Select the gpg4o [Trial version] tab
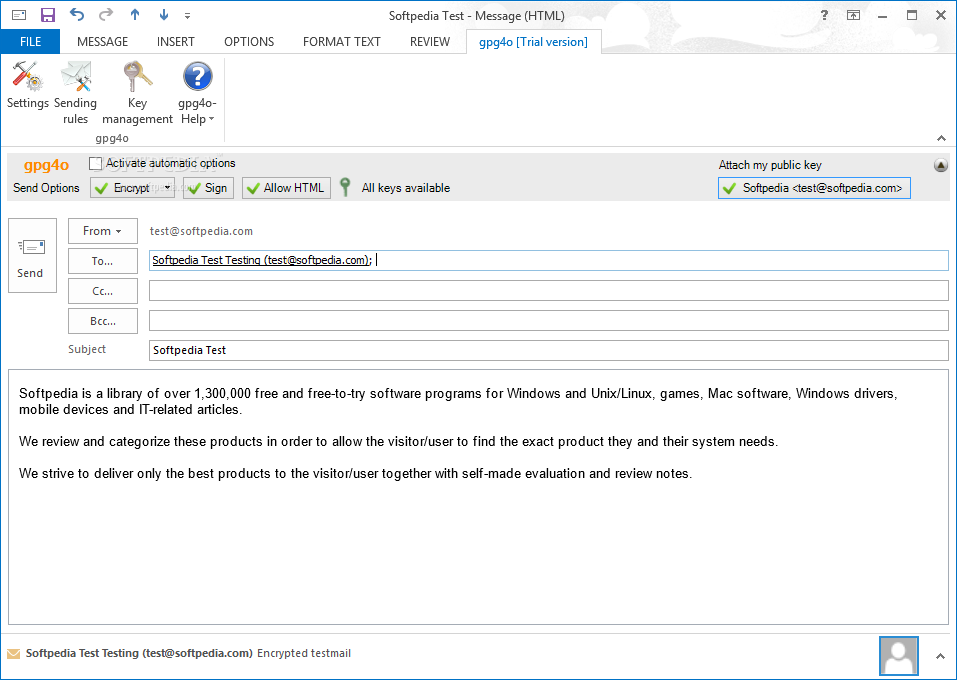 [x=533, y=42]
